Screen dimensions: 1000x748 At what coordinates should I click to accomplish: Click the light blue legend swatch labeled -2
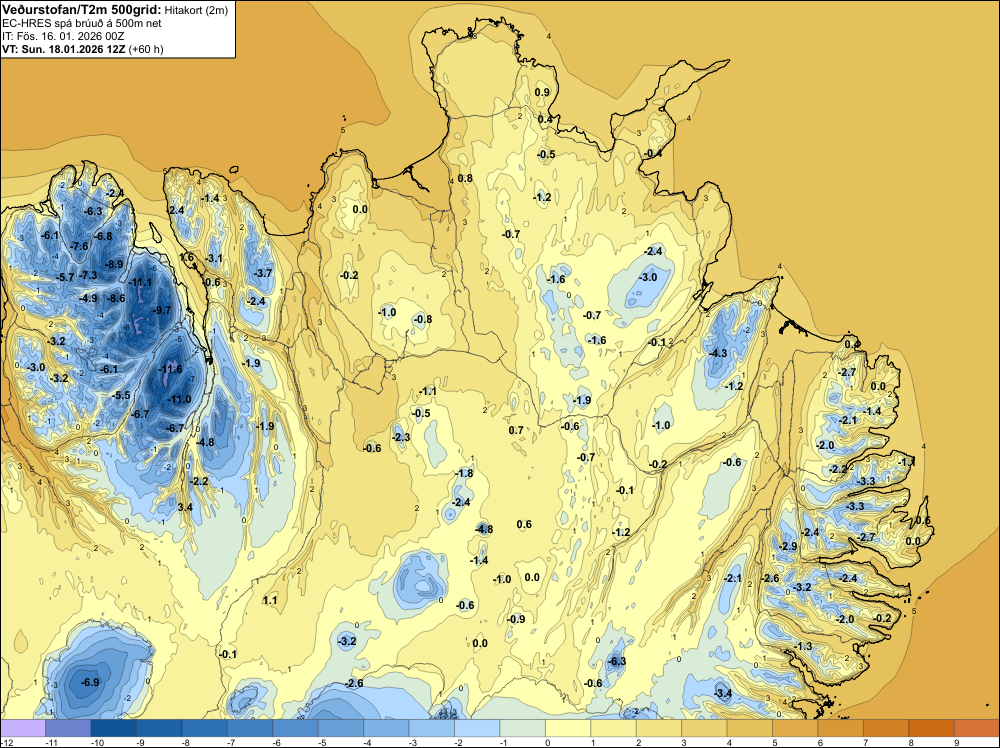pyautogui.click(x=477, y=728)
